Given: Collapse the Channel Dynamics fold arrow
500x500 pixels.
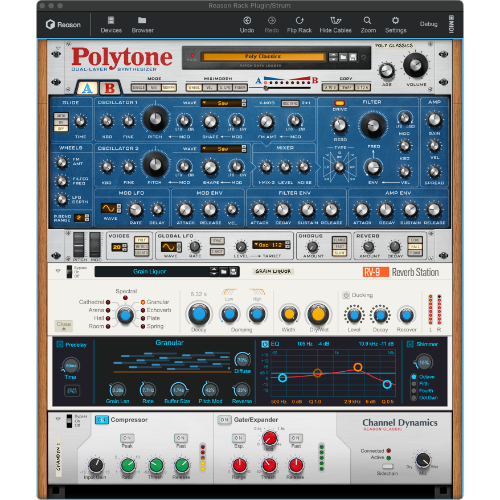Looking at the screenshot, I should (58, 419).
